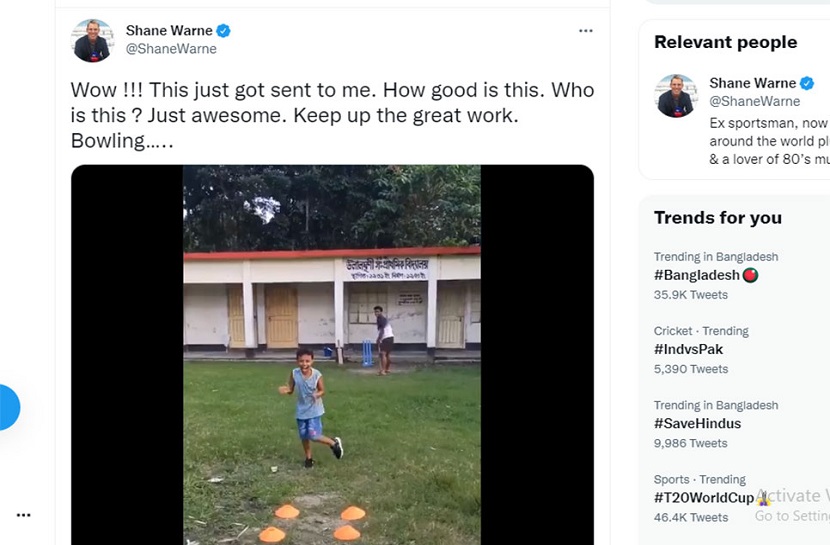Open the #IndvsPak trending hashtag

[x=688, y=349]
